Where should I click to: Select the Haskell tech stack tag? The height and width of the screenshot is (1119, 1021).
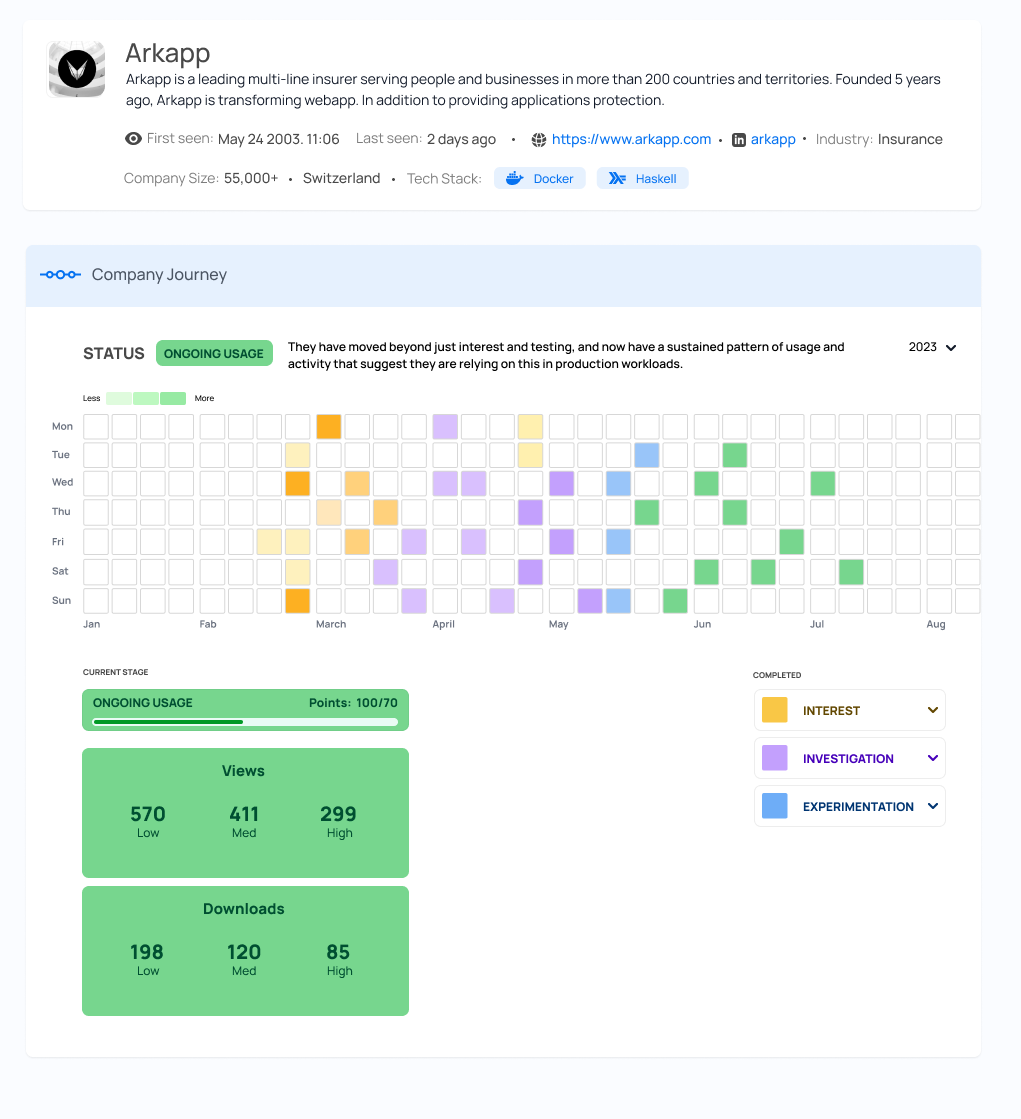pos(643,179)
